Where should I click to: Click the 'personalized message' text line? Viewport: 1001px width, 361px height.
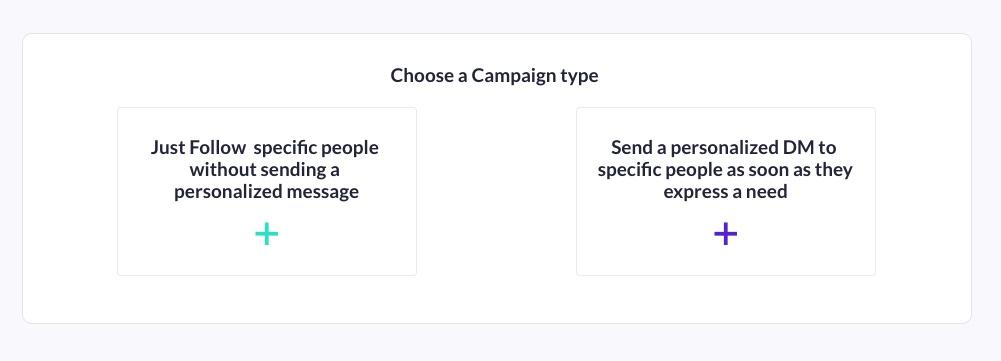point(266,192)
